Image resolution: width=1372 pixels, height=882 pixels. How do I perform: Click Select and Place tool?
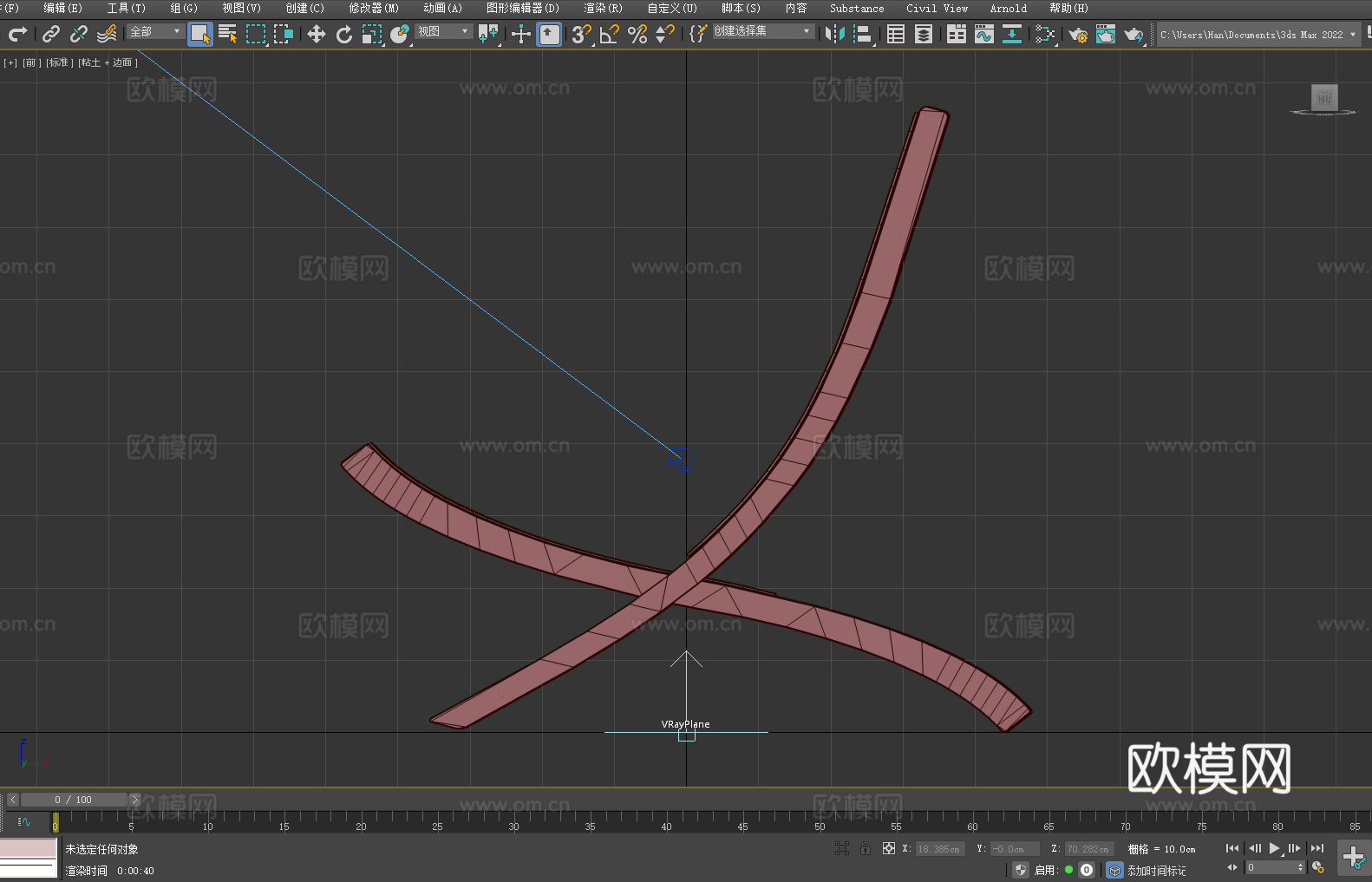400,34
